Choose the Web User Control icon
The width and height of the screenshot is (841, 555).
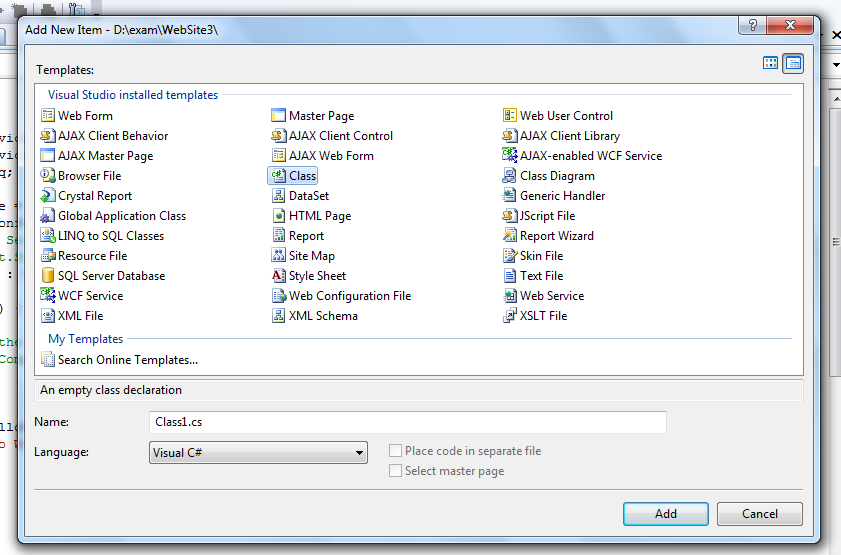click(510, 115)
